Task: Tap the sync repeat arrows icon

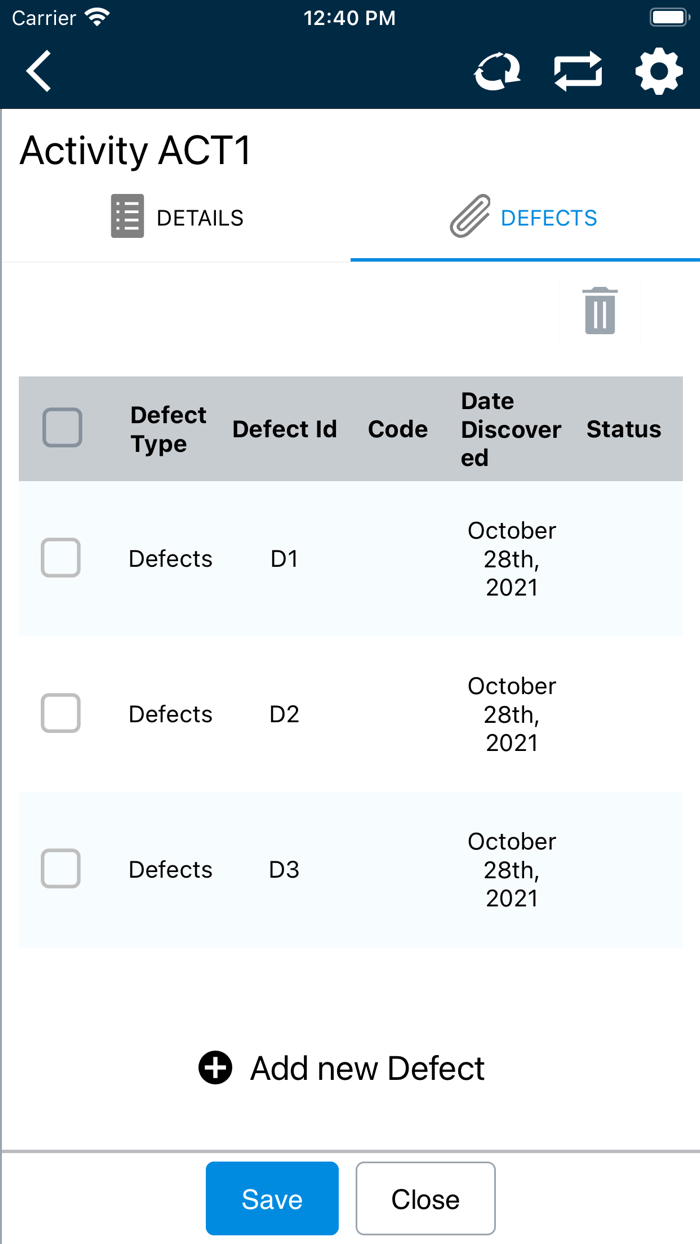Action: 578,72
